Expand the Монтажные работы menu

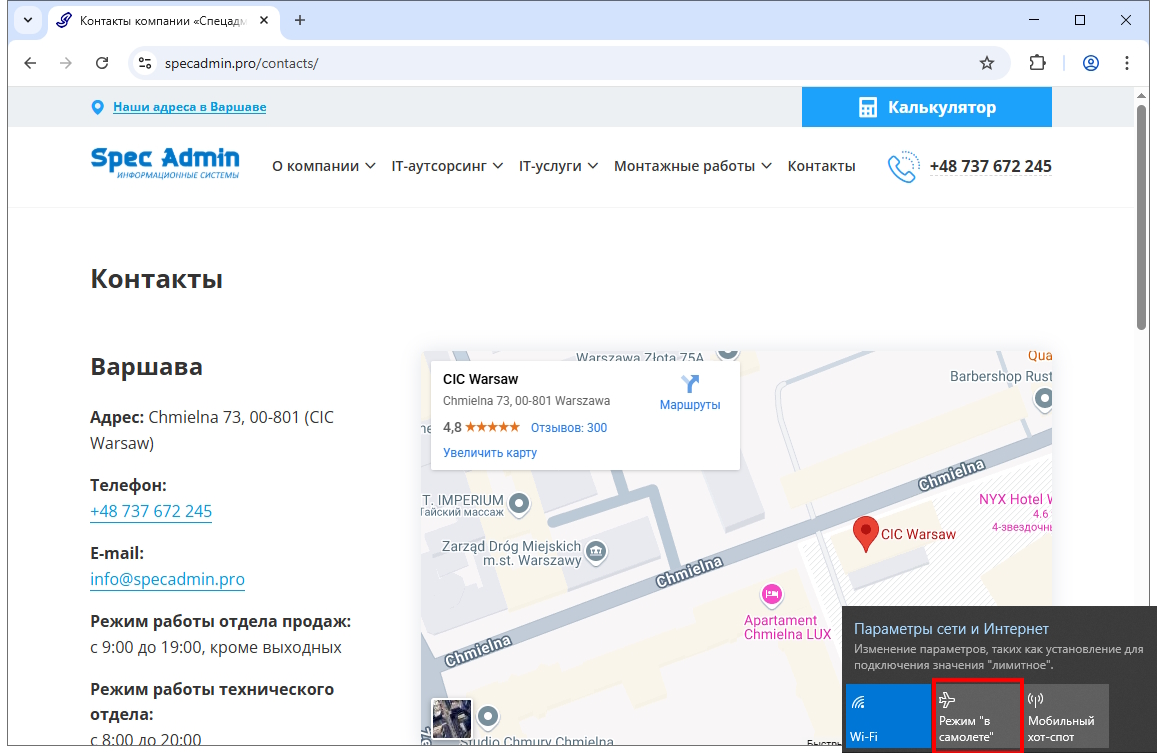pos(693,166)
